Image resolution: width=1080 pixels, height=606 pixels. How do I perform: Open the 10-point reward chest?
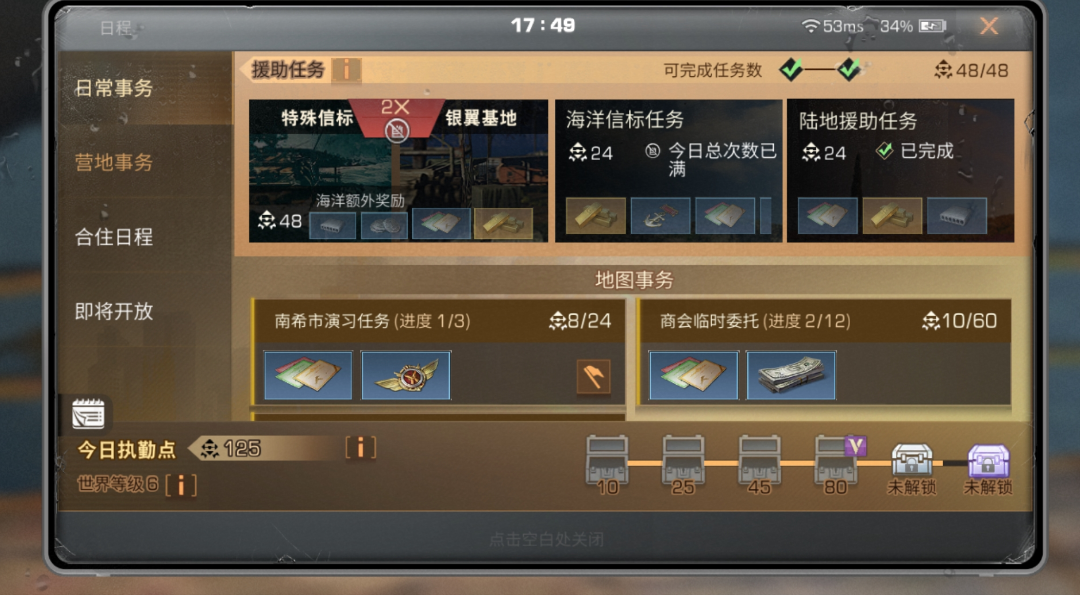tap(607, 465)
